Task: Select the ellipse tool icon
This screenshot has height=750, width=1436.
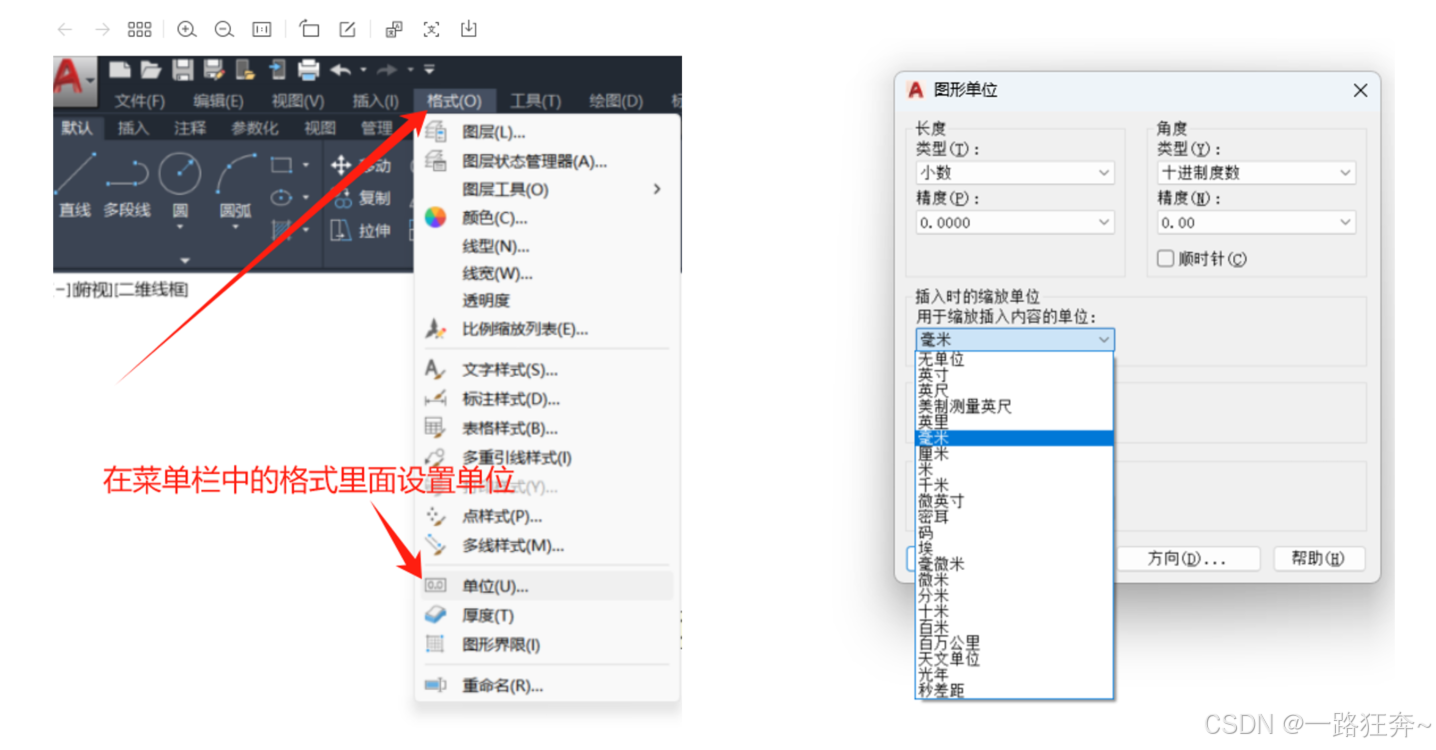Action: (282, 198)
